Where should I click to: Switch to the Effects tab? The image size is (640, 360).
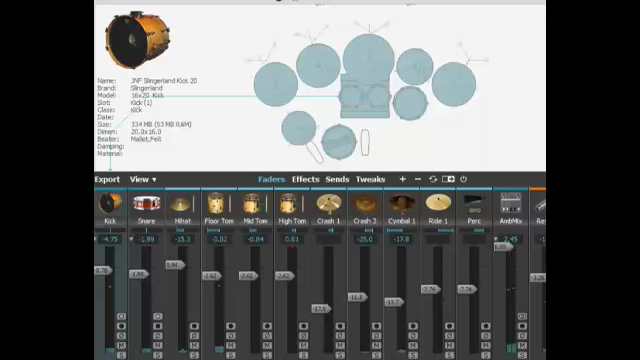click(x=305, y=179)
